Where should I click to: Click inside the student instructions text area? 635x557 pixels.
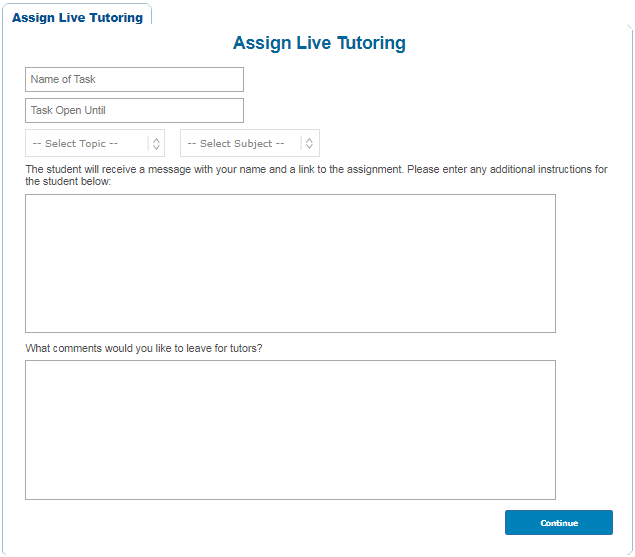coord(290,263)
